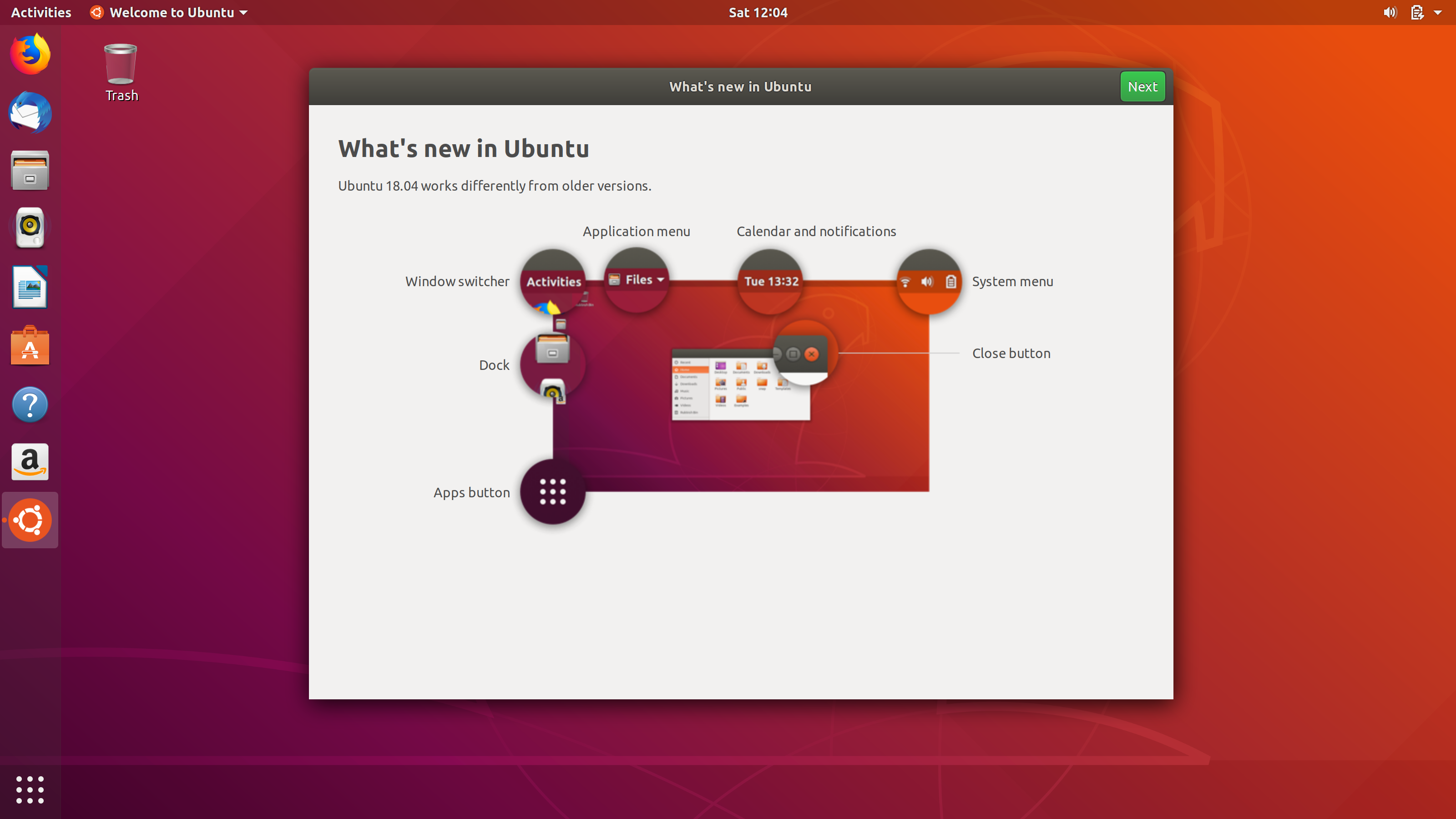Click the 'System menu' label

pyautogui.click(x=1012, y=282)
